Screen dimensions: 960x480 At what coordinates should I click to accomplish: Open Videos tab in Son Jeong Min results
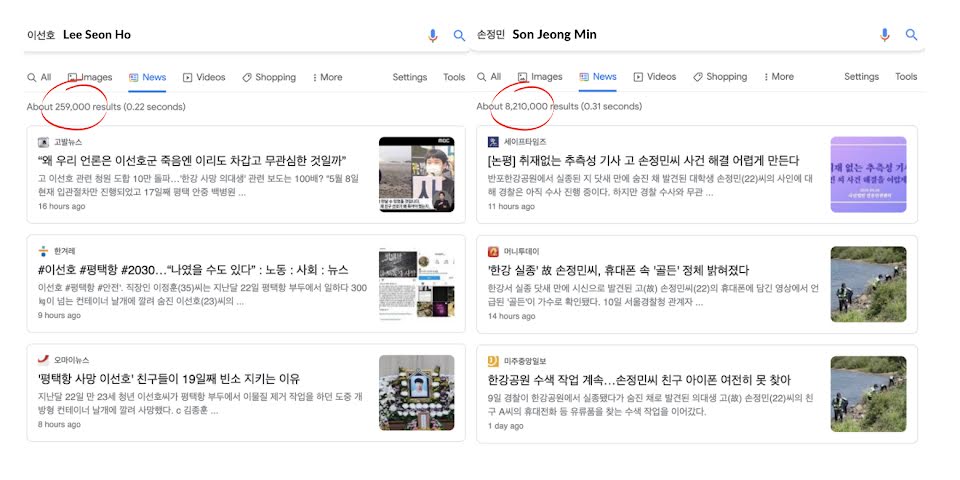coord(654,77)
